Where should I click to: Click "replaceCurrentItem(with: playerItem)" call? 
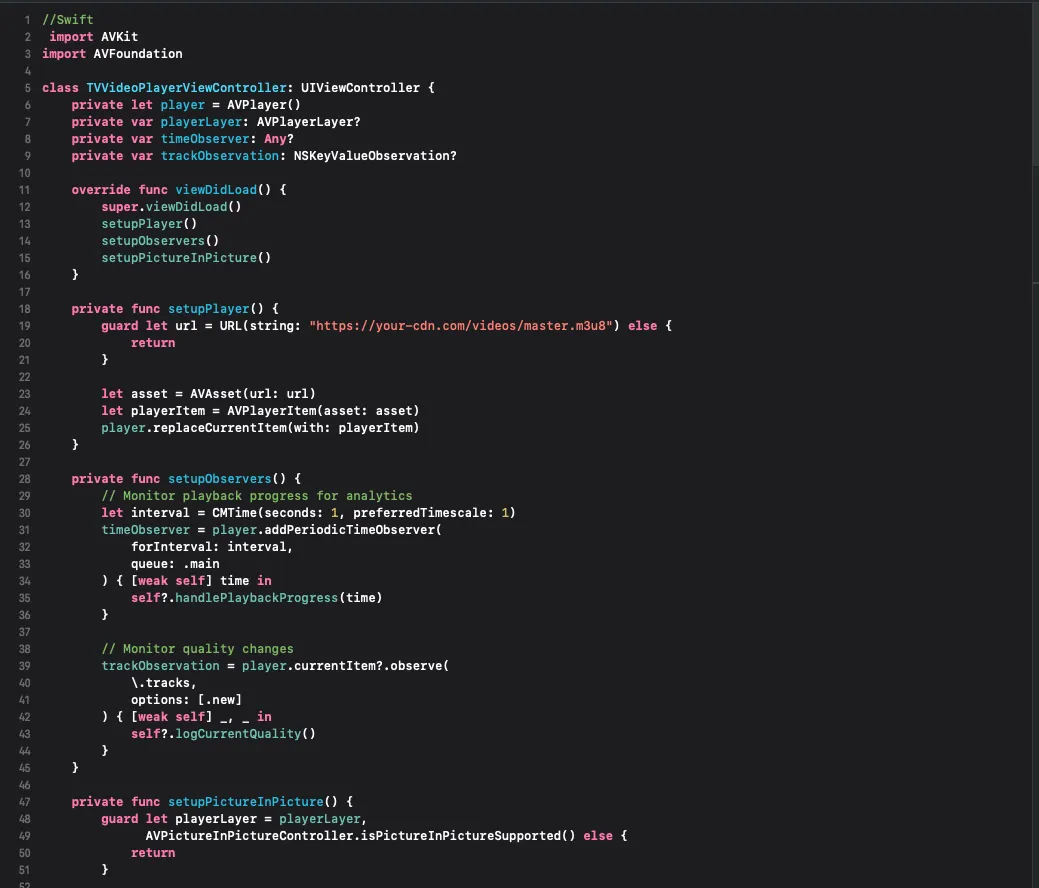[286, 428]
